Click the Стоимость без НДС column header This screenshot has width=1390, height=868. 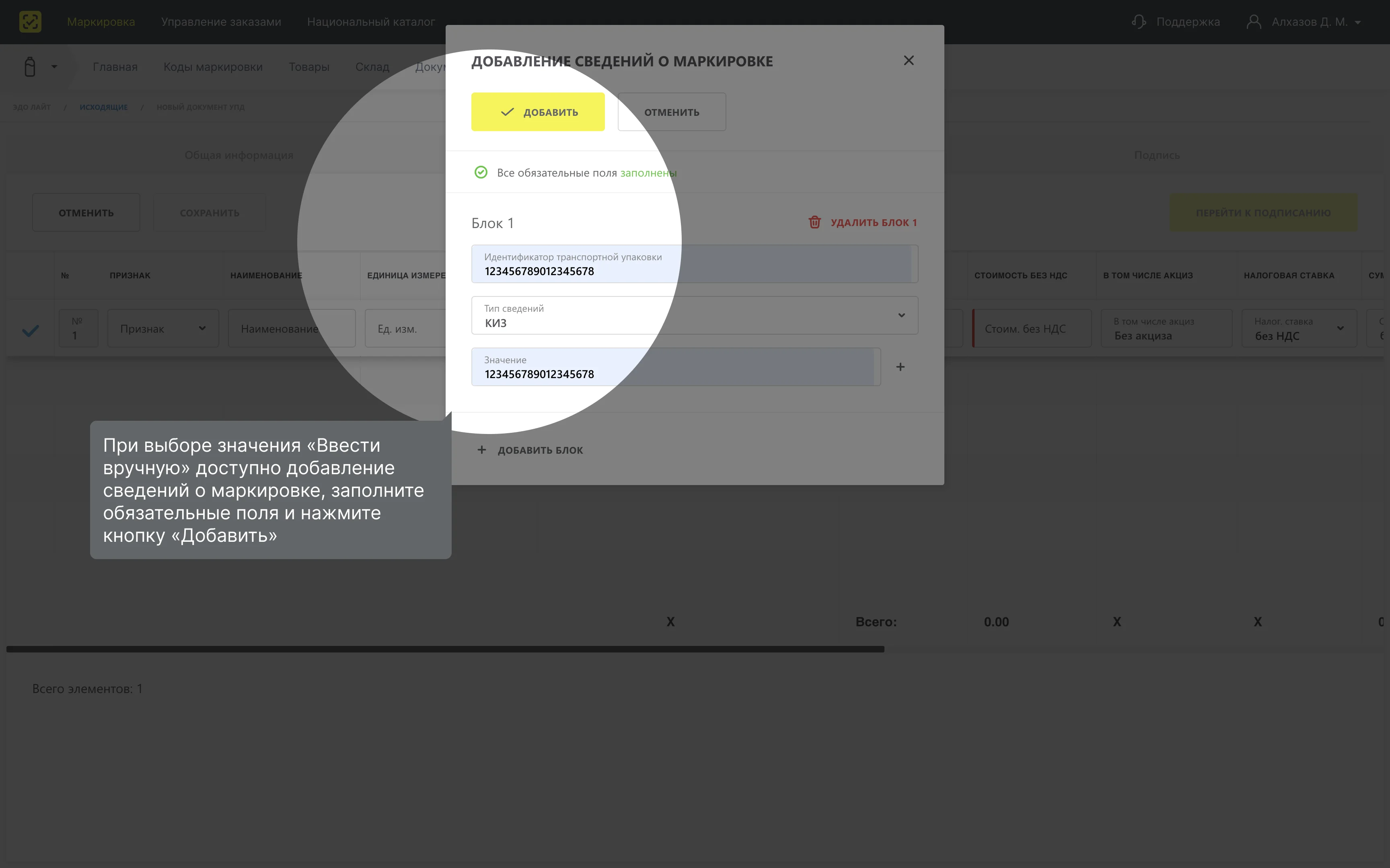coord(1020,276)
